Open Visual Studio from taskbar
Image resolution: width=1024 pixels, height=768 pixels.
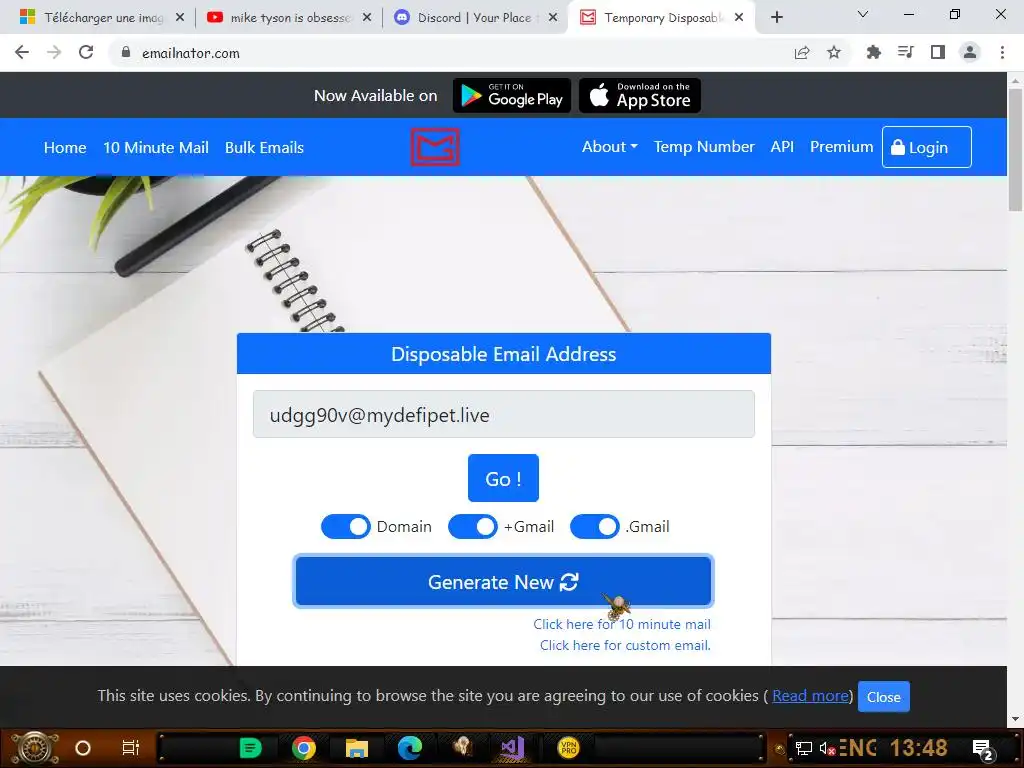coord(514,748)
